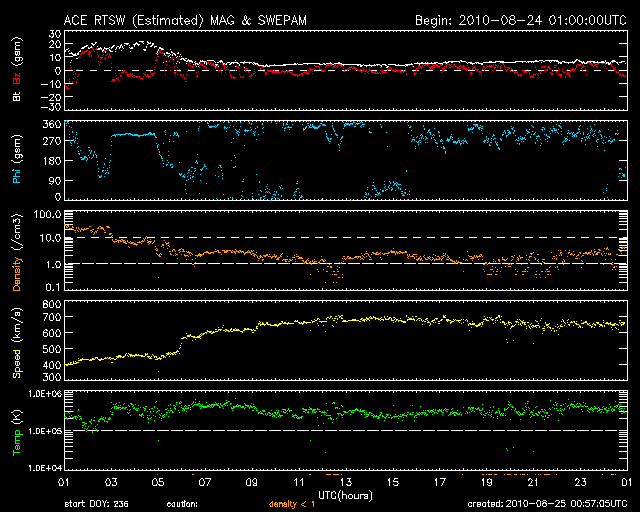640x512 pixels.
Task: Click the '09' hour tick label
Action: [x=251, y=482]
